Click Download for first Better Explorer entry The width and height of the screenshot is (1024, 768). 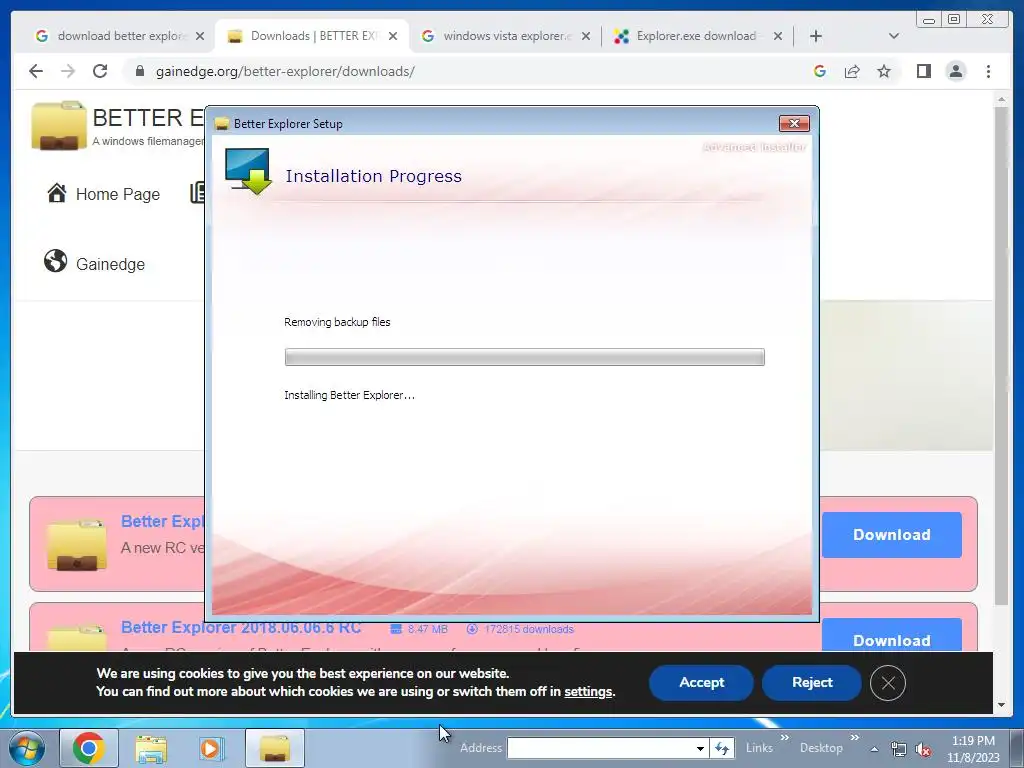(x=891, y=535)
